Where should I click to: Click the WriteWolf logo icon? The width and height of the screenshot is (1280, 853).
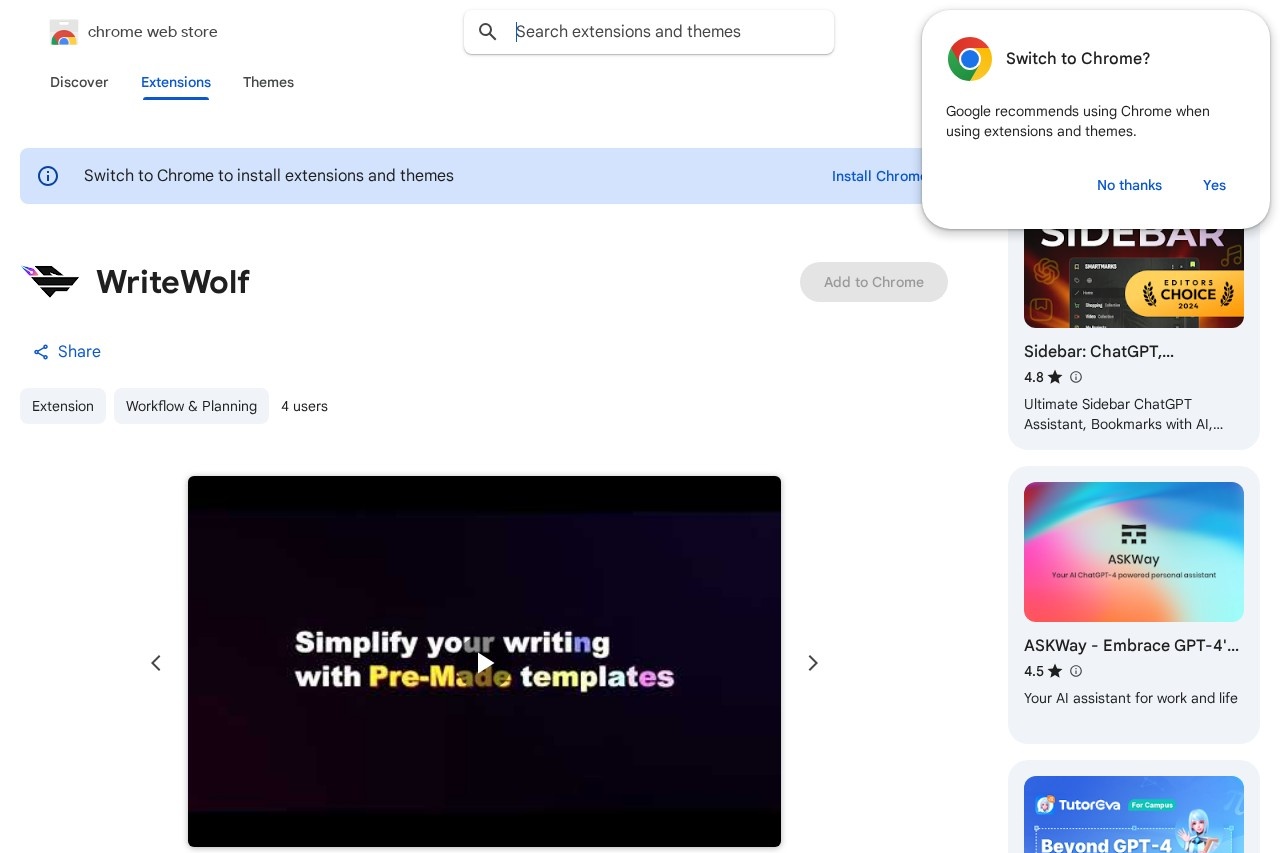(50, 282)
